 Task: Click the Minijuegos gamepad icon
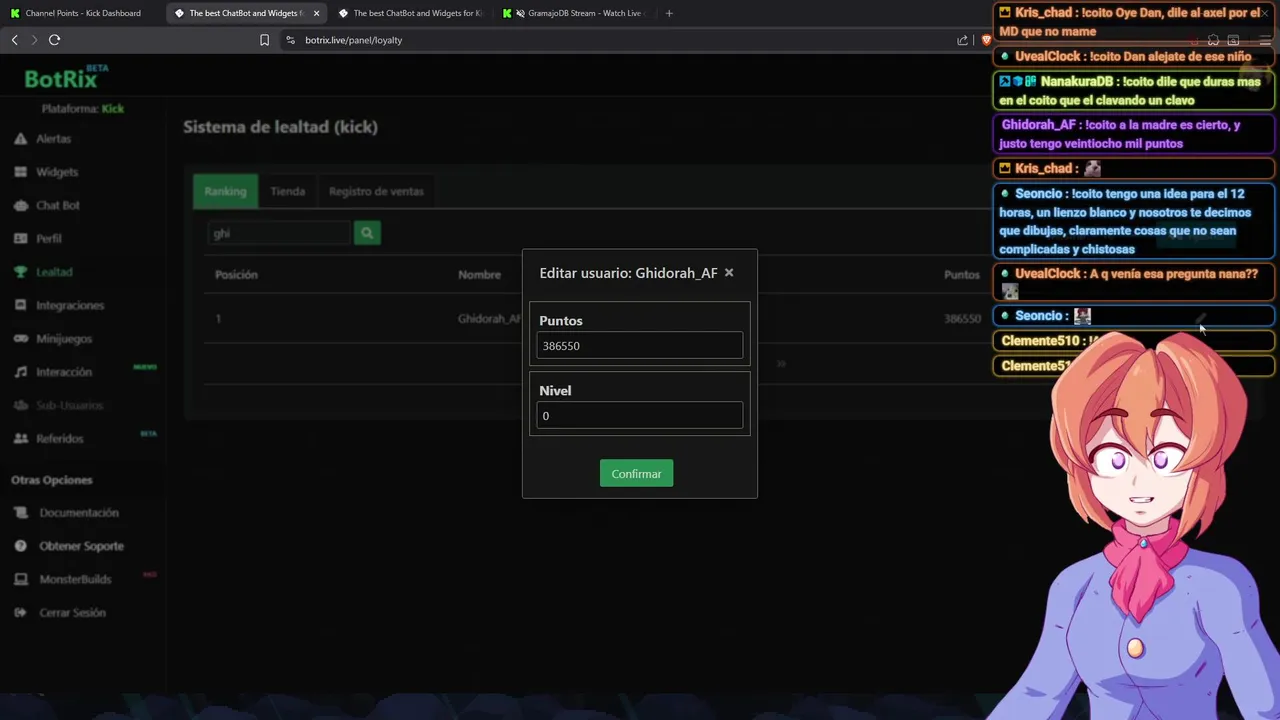point(20,338)
